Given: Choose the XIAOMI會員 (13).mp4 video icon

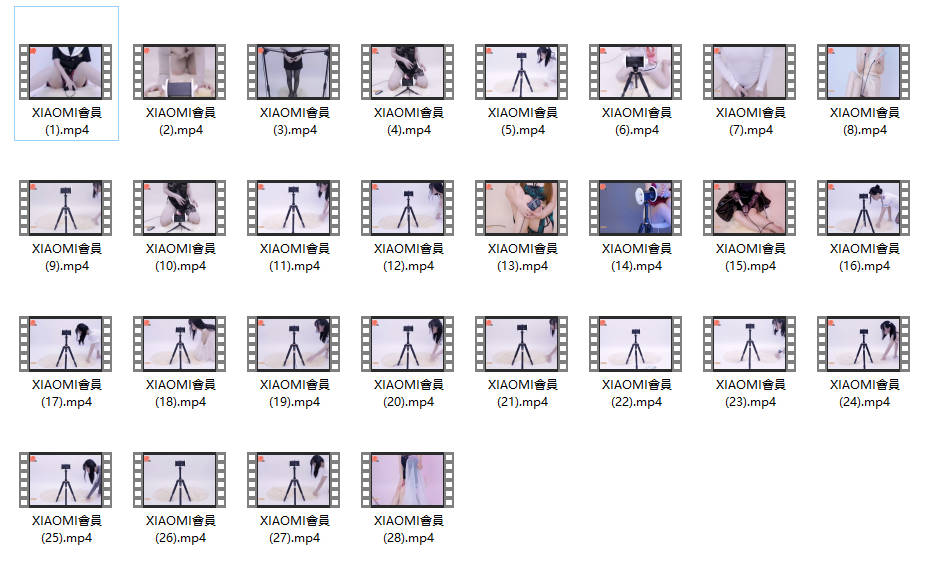Looking at the screenshot, I should (521, 208).
